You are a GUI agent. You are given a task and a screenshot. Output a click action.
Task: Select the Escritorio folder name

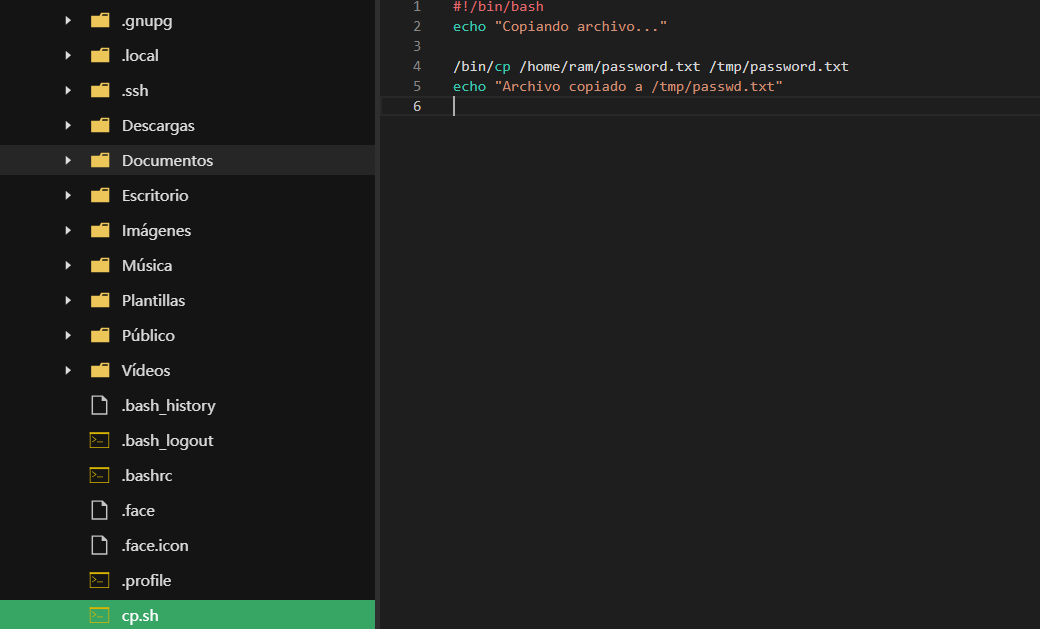(155, 196)
